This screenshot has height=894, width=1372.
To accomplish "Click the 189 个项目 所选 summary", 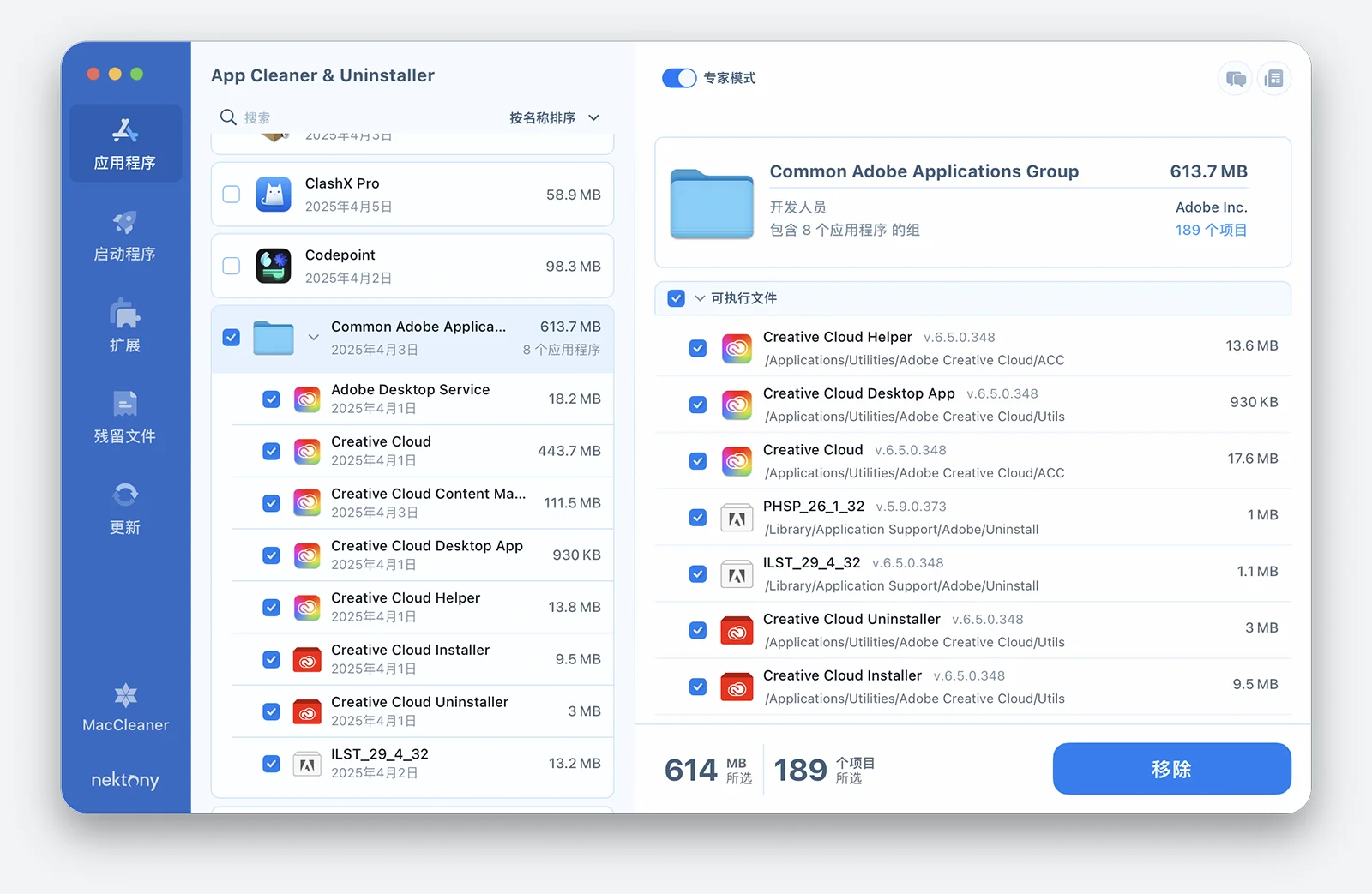I will tap(825, 770).
